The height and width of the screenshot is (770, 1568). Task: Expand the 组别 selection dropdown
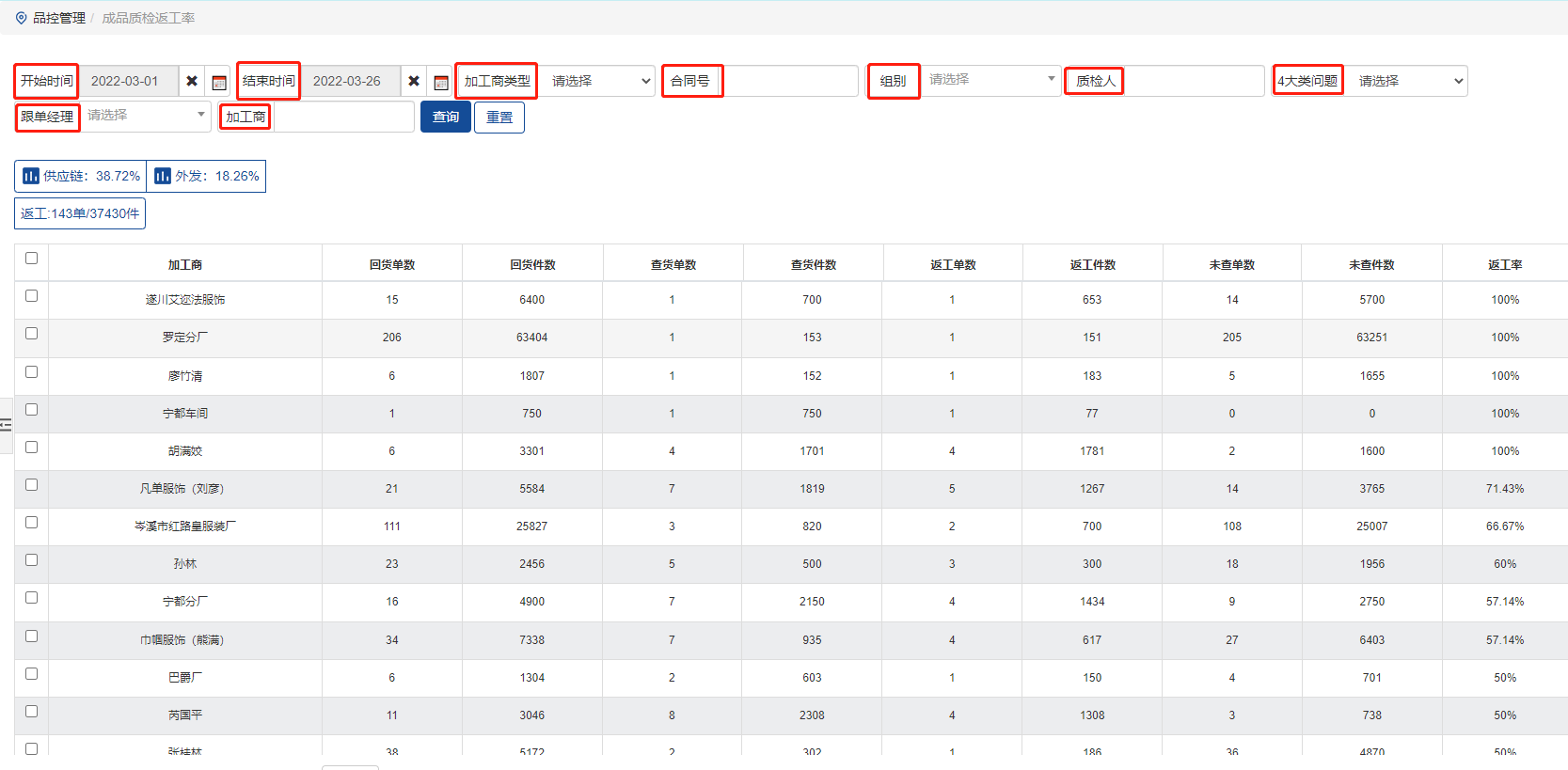click(x=991, y=80)
